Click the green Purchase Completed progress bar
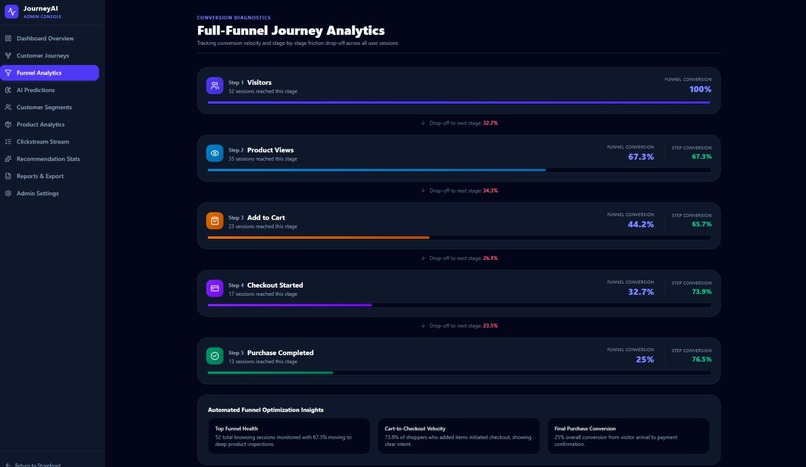806x467 pixels. click(x=270, y=372)
